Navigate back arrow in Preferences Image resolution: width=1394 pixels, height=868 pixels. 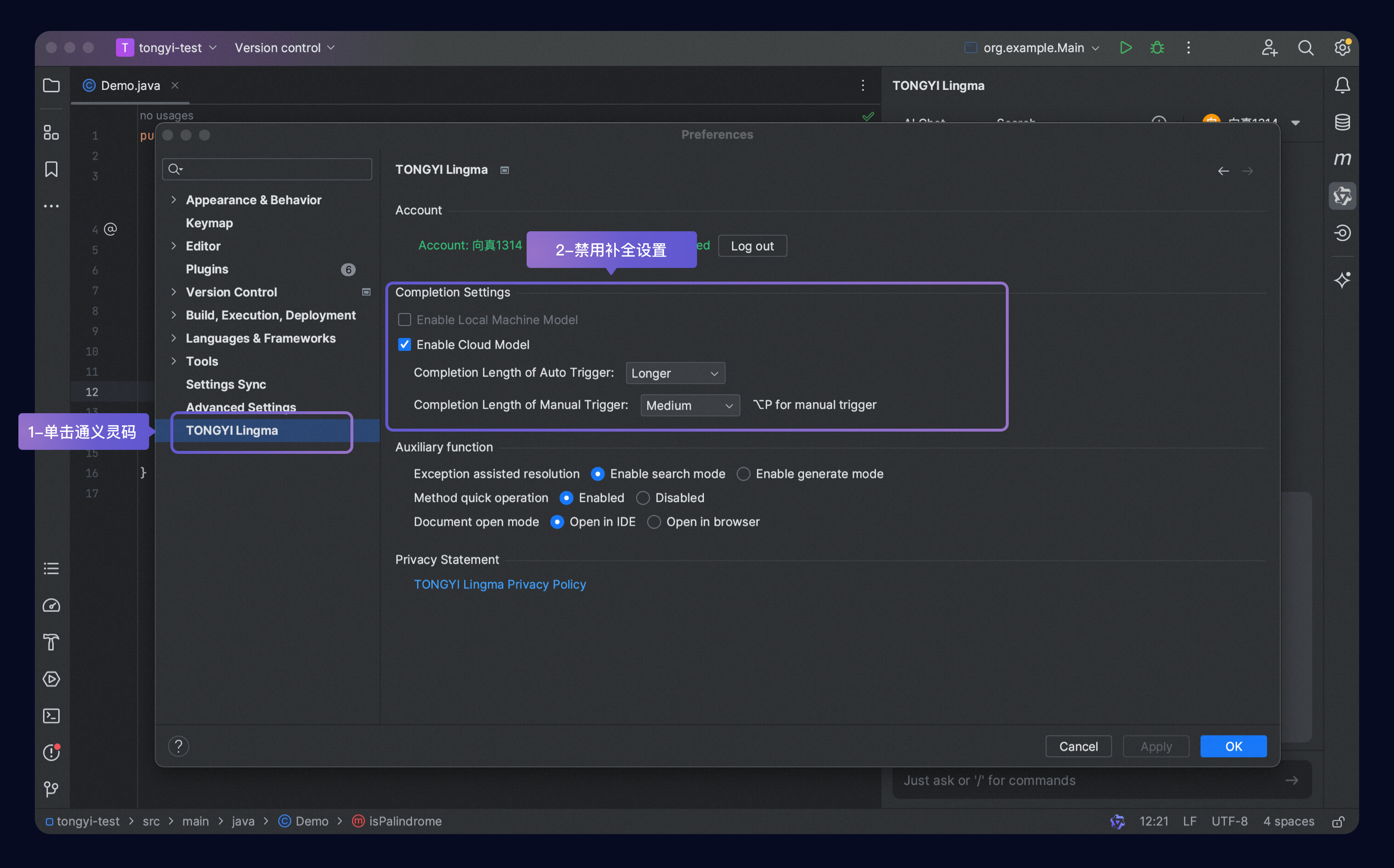click(x=1223, y=171)
